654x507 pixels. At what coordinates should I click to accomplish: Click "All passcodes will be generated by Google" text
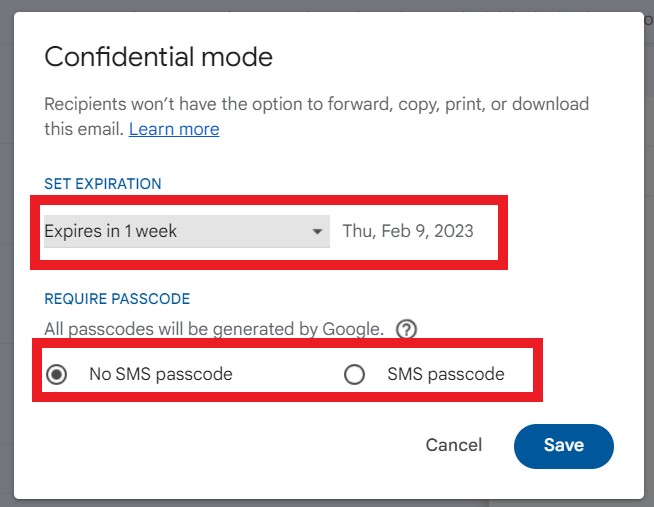click(214, 329)
